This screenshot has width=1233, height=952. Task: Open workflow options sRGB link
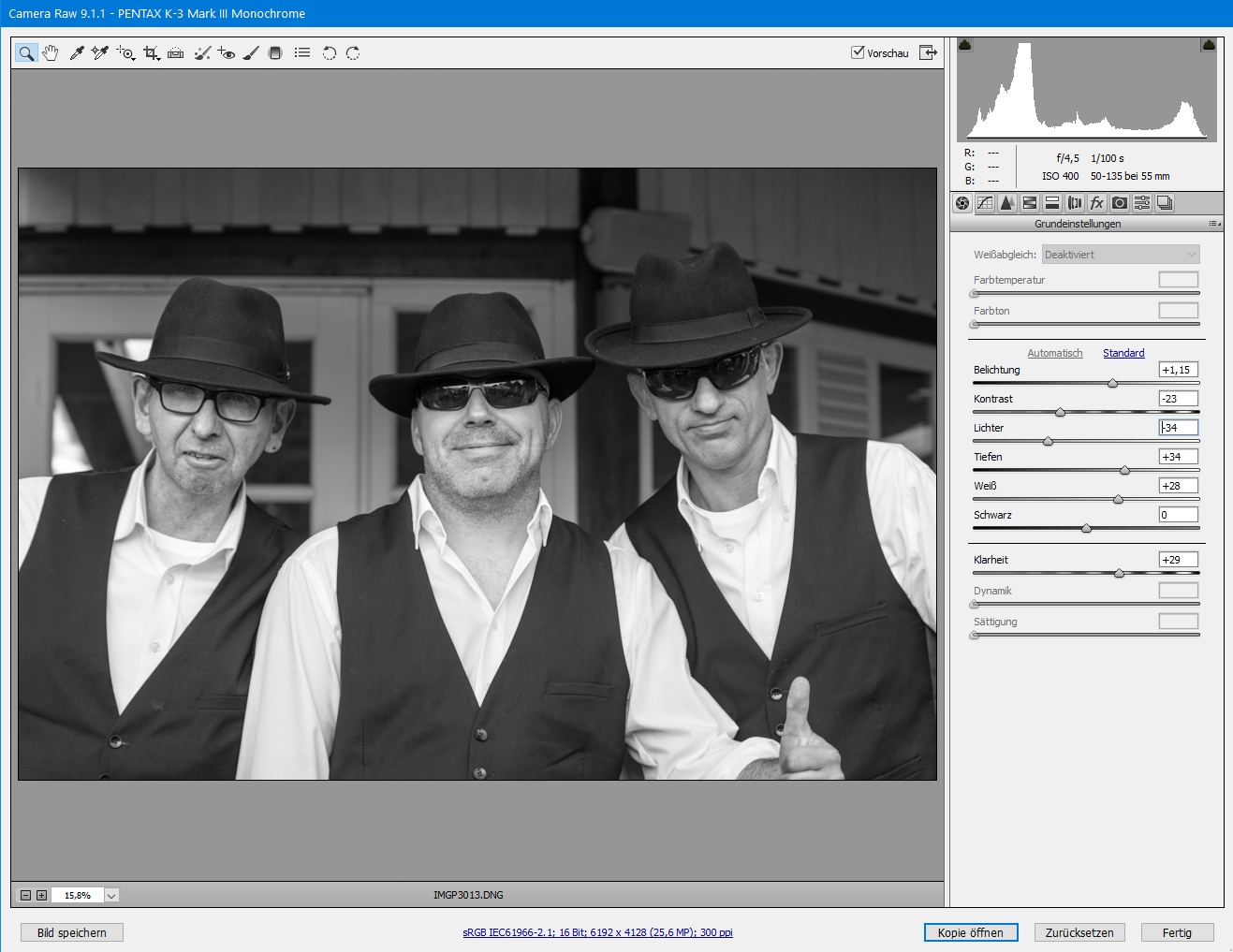click(597, 932)
